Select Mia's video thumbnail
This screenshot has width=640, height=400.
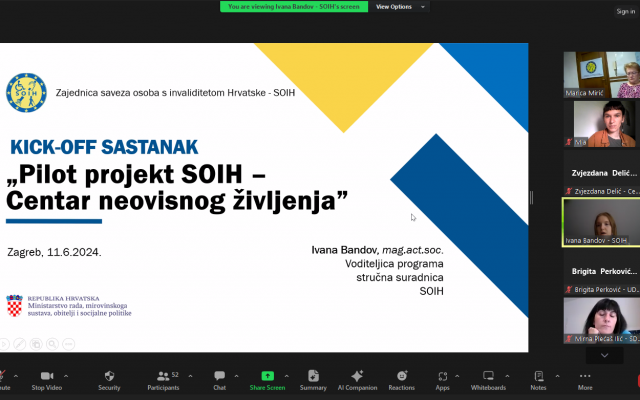point(602,124)
